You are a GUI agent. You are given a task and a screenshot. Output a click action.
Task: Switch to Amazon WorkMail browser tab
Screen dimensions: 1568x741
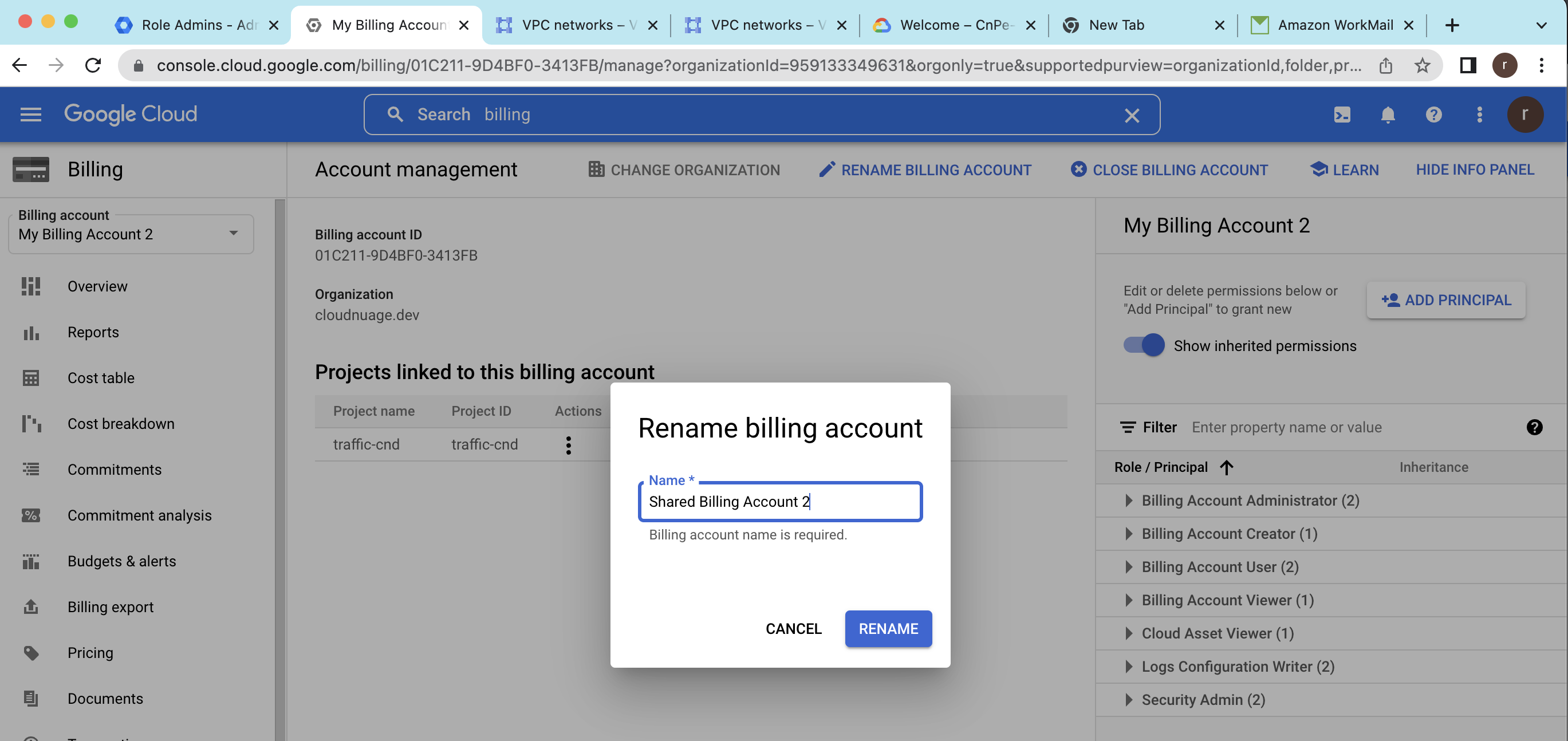click(x=1331, y=25)
